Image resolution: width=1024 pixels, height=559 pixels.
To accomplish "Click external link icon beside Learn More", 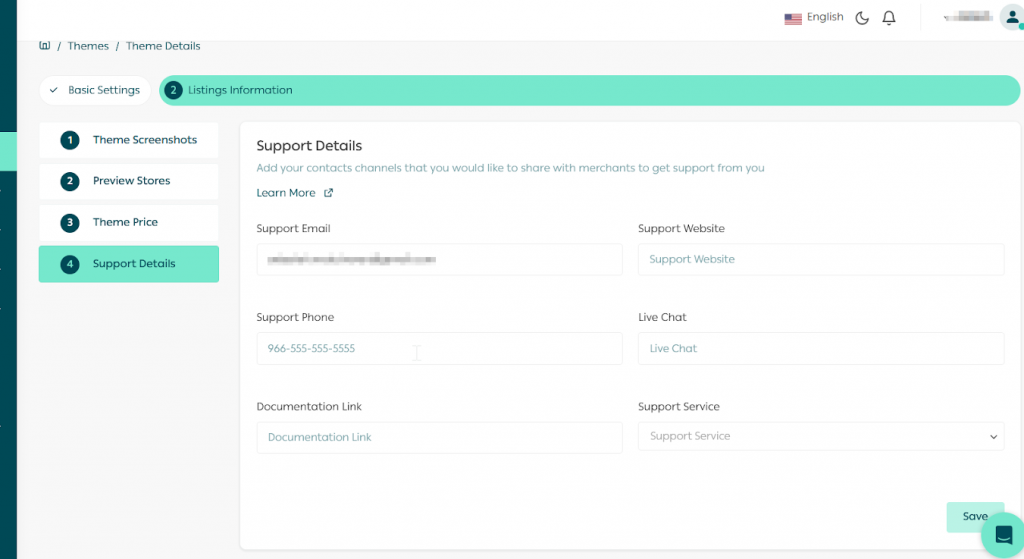I will [x=328, y=193].
